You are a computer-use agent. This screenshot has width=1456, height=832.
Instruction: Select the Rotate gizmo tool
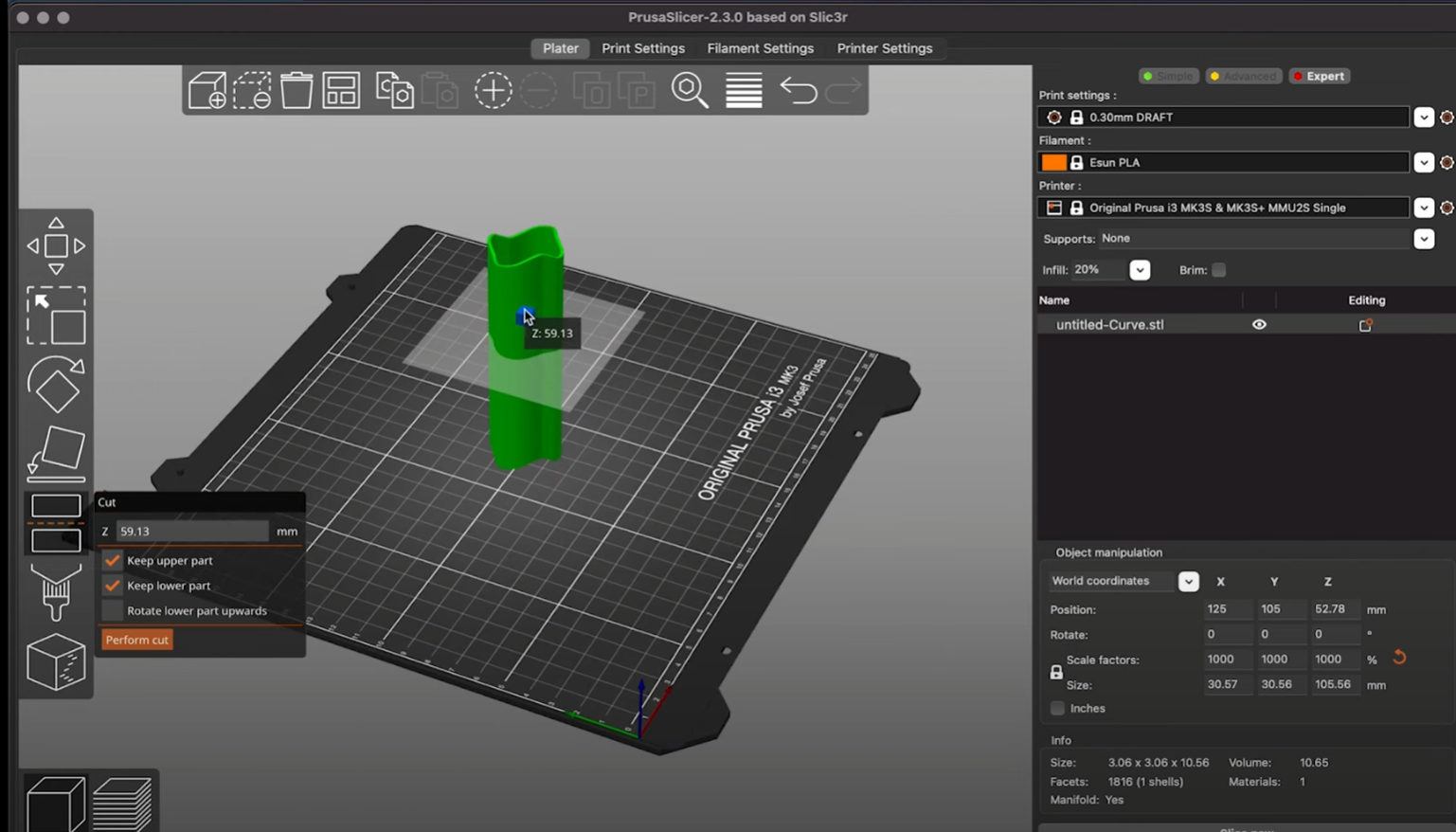56,385
